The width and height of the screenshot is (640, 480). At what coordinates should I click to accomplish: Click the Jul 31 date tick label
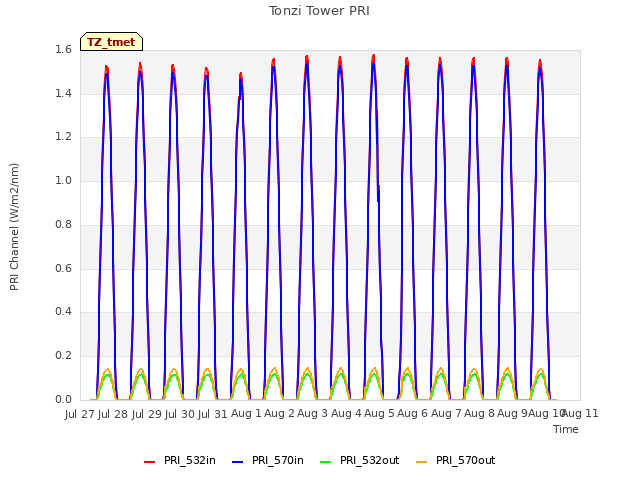(213, 414)
